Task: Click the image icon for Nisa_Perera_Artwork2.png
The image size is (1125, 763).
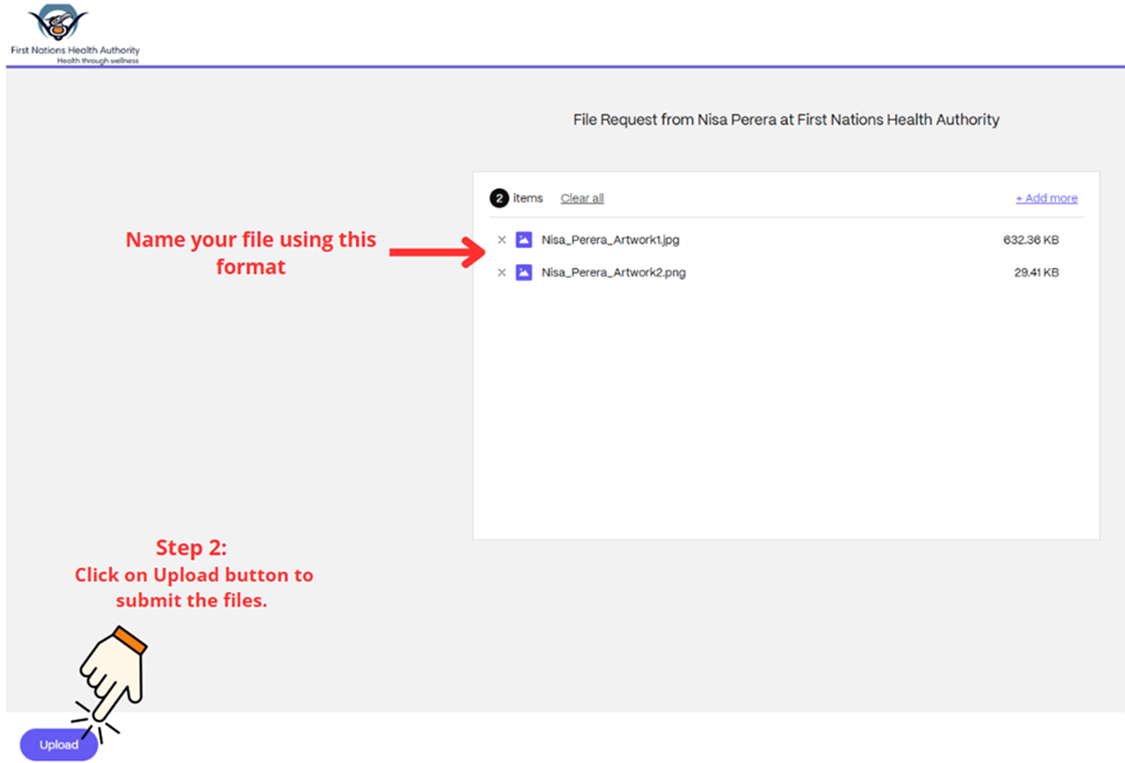Action: point(523,273)
